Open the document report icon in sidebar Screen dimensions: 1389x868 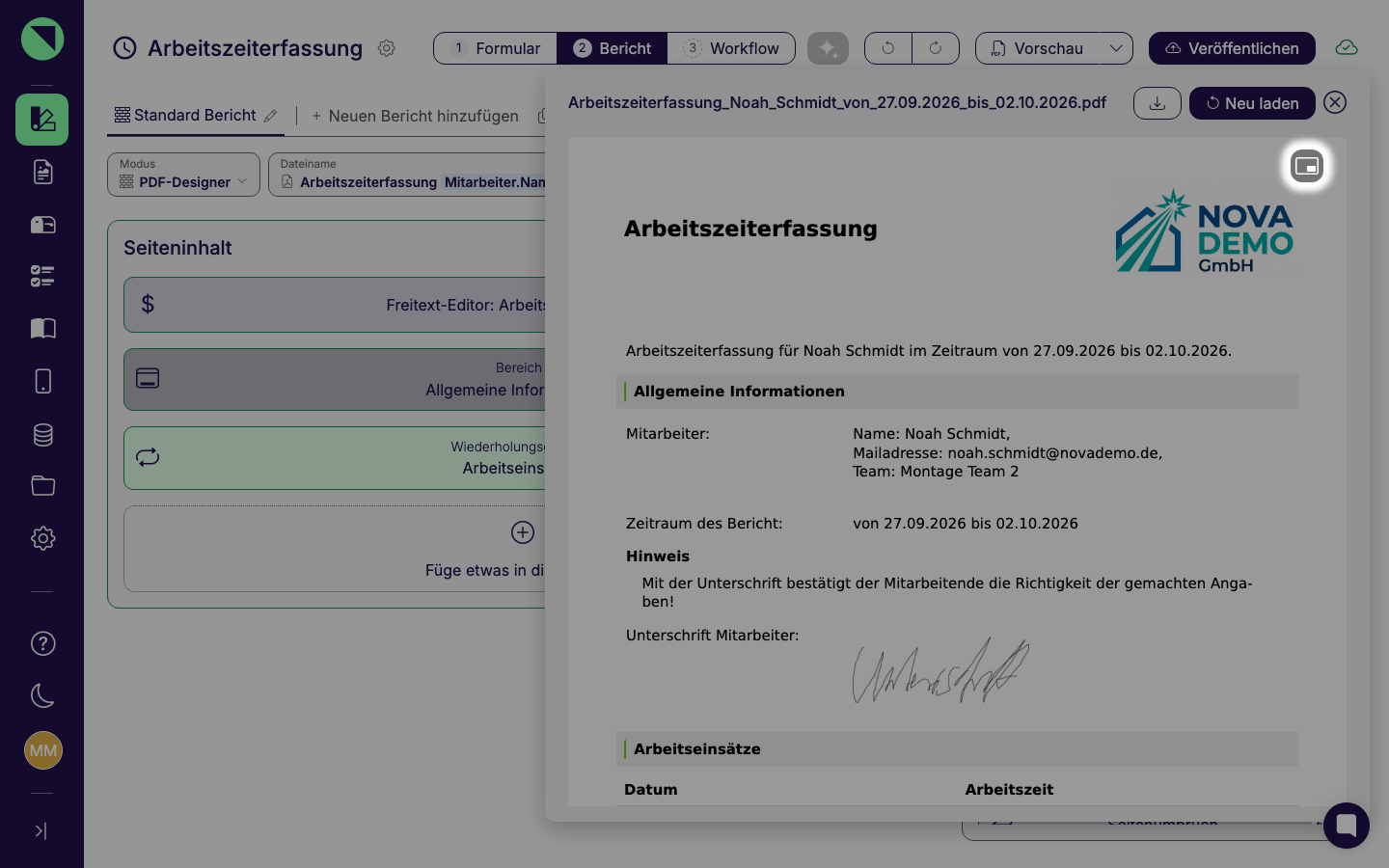tap(42, 172)
